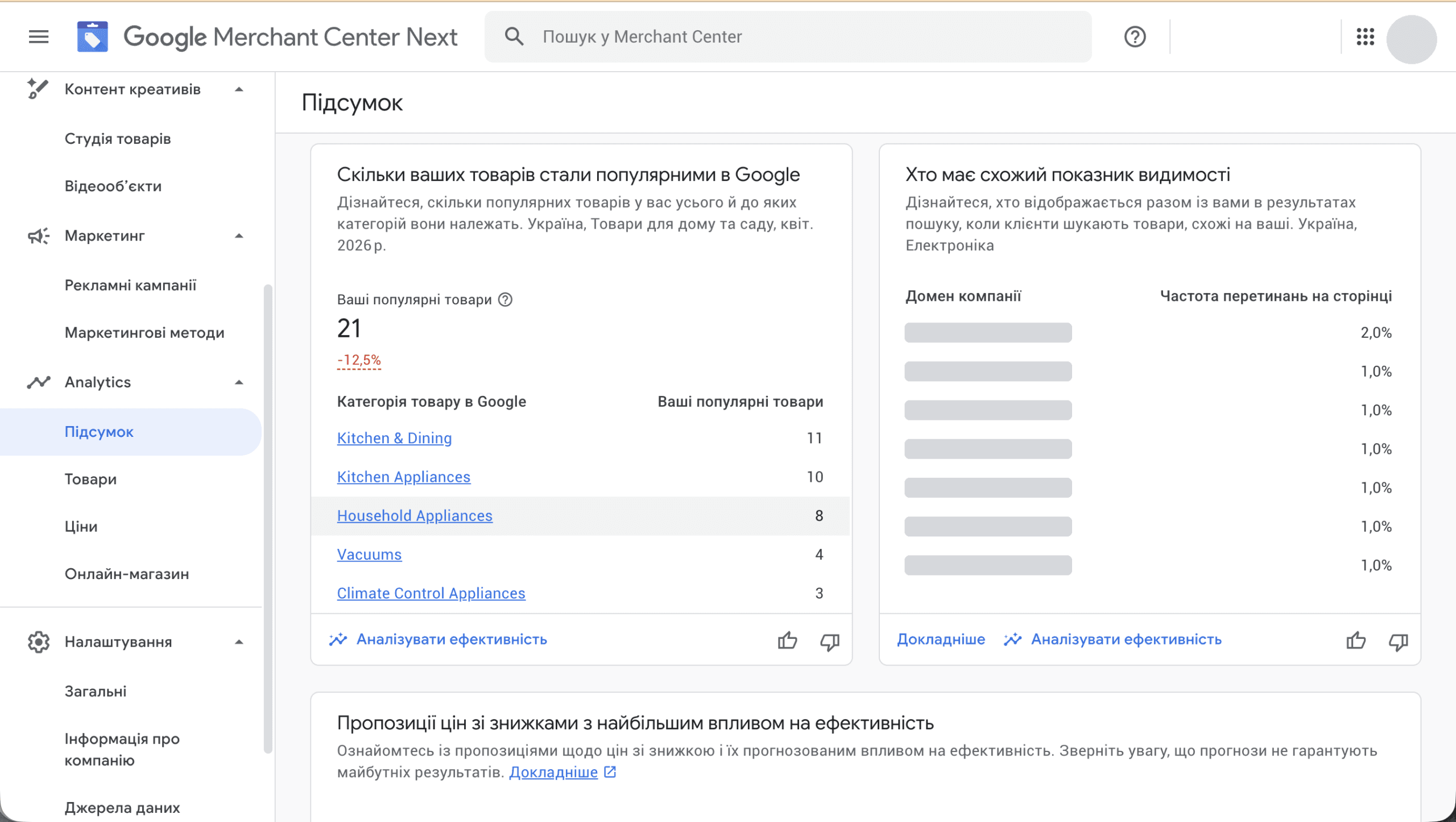Open the help question mark icon
The image size is (1456, 822).
pos(1135,37)
